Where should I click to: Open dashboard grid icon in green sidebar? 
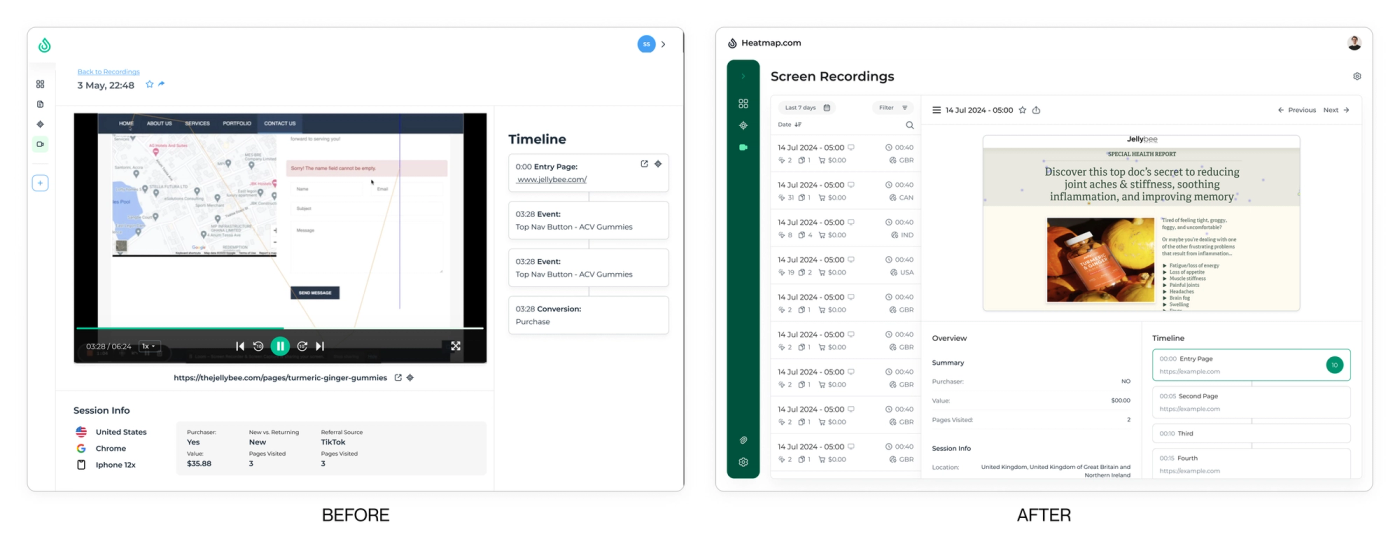(x=743, y=103)
